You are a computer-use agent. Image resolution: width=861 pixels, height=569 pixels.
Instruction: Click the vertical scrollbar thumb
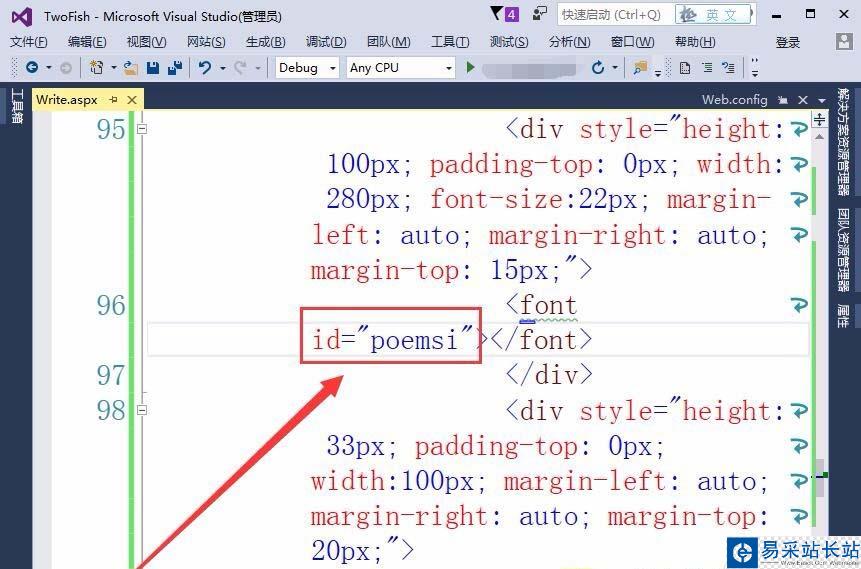click(x=819, y=478)
